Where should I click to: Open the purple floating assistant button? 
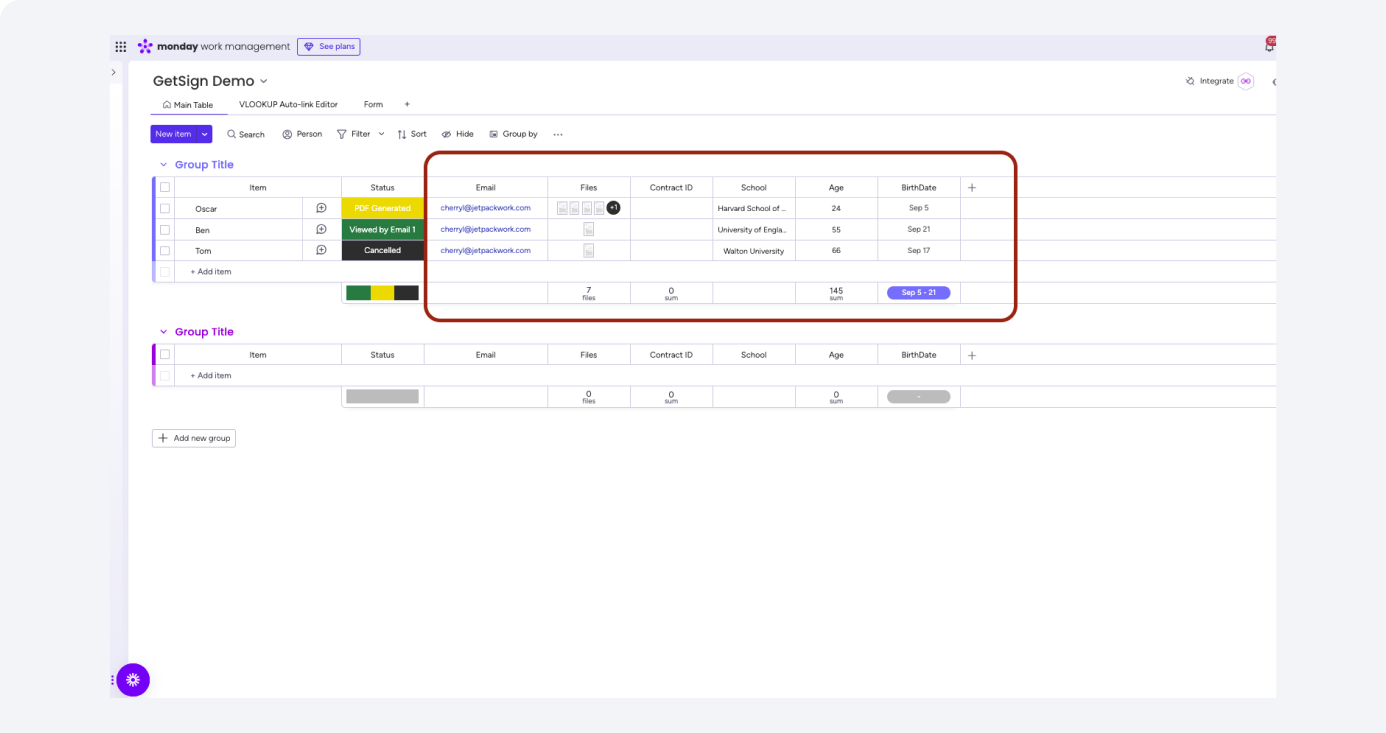pyautogui.click(x=133, y=680)
